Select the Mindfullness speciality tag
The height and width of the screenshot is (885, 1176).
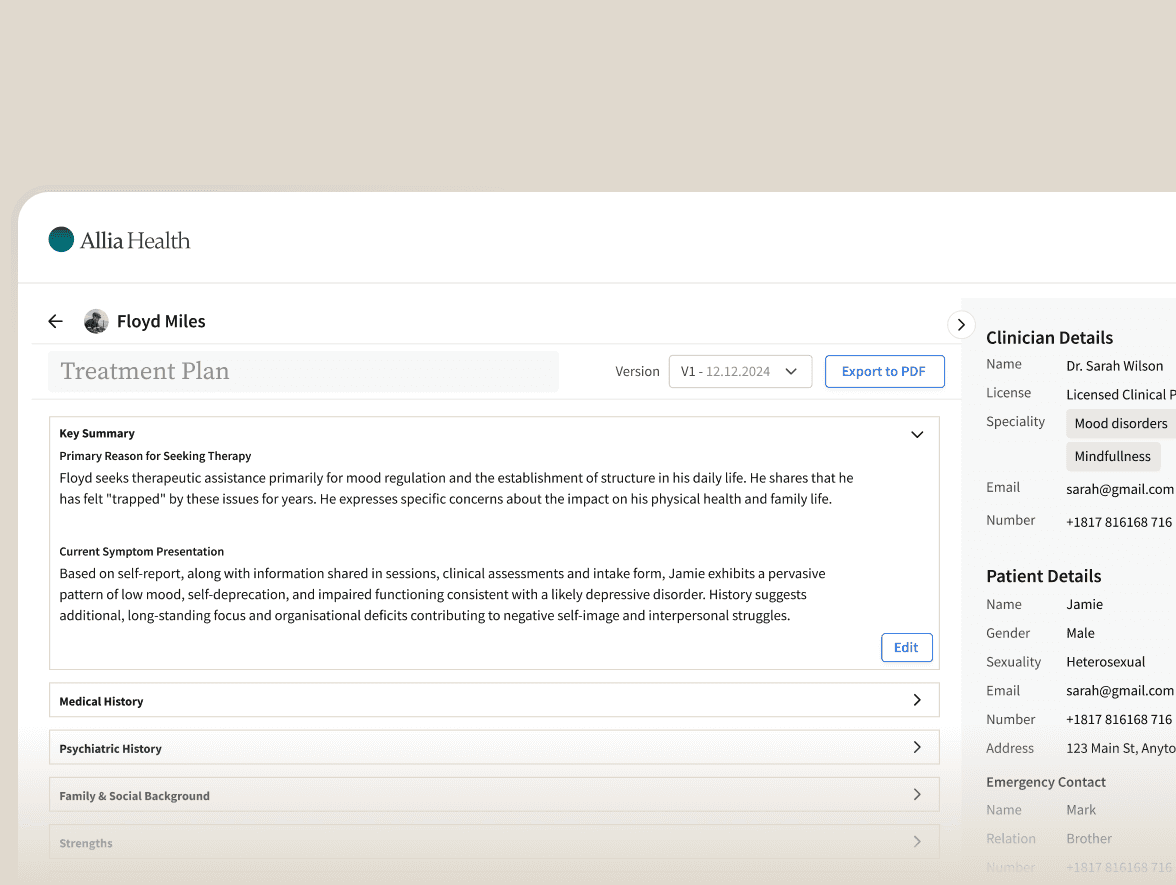click(x=1113, y=456)
